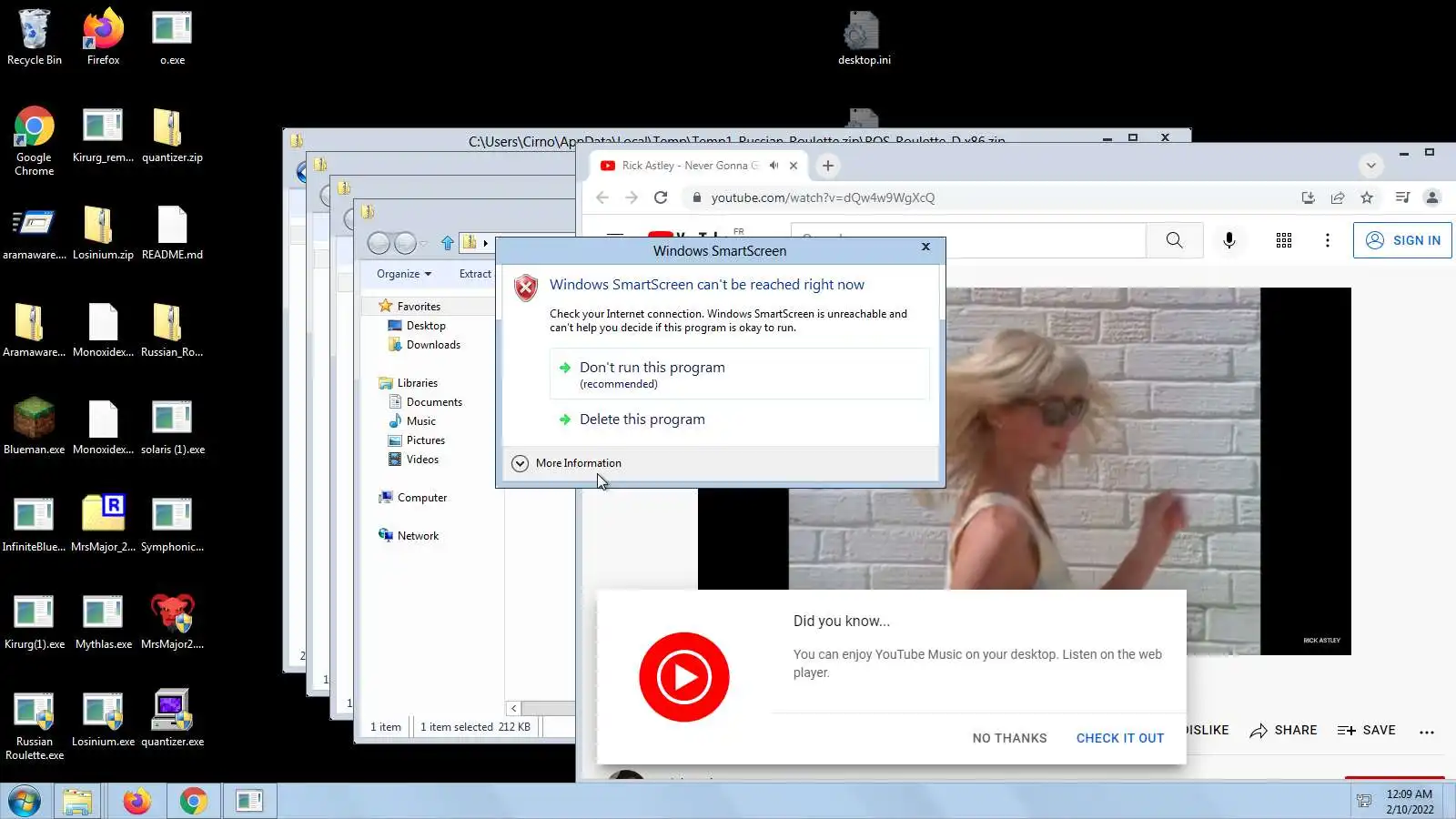Open YouTube settings three-dot menu

[1328, 240]
